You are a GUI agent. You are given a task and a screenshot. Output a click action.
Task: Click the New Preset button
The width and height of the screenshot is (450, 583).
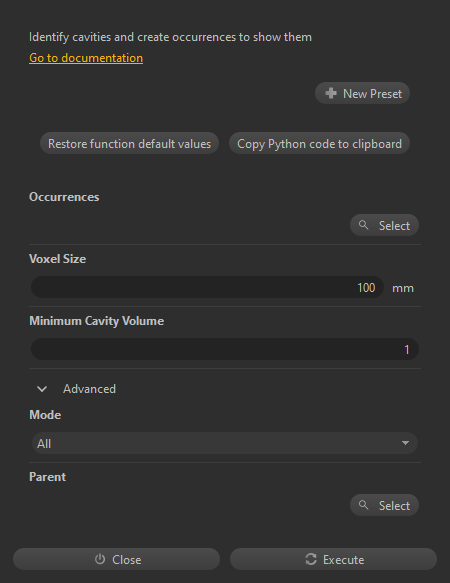click(x=362, y=93)
